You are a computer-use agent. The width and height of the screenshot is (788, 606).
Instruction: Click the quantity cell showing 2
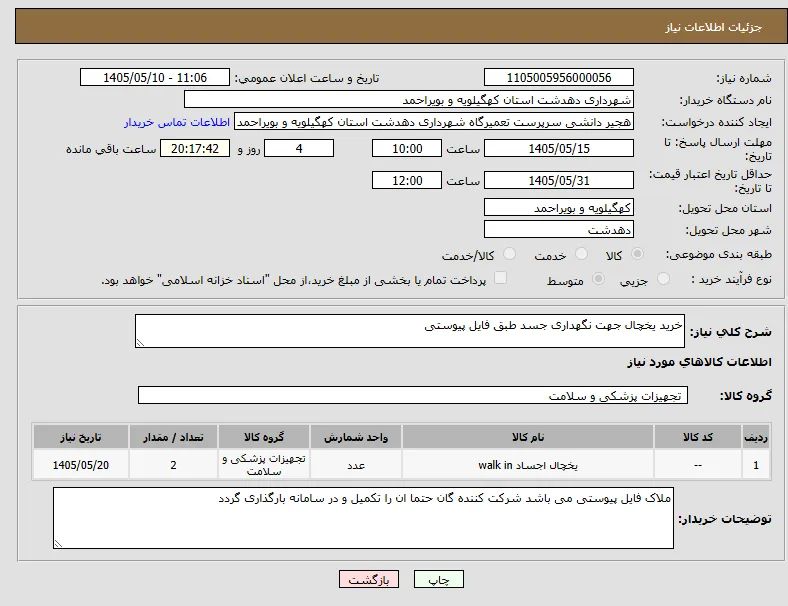coord(173,465)
